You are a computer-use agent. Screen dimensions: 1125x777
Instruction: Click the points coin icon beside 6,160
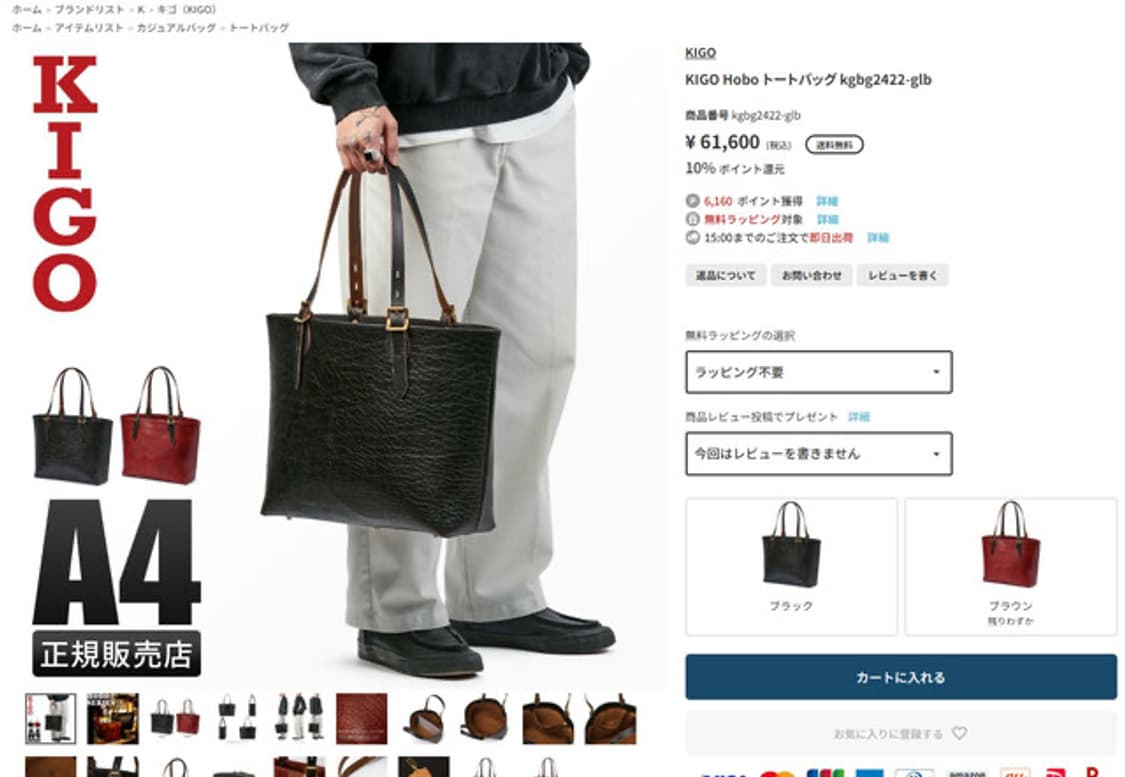(x=692, y=201)
